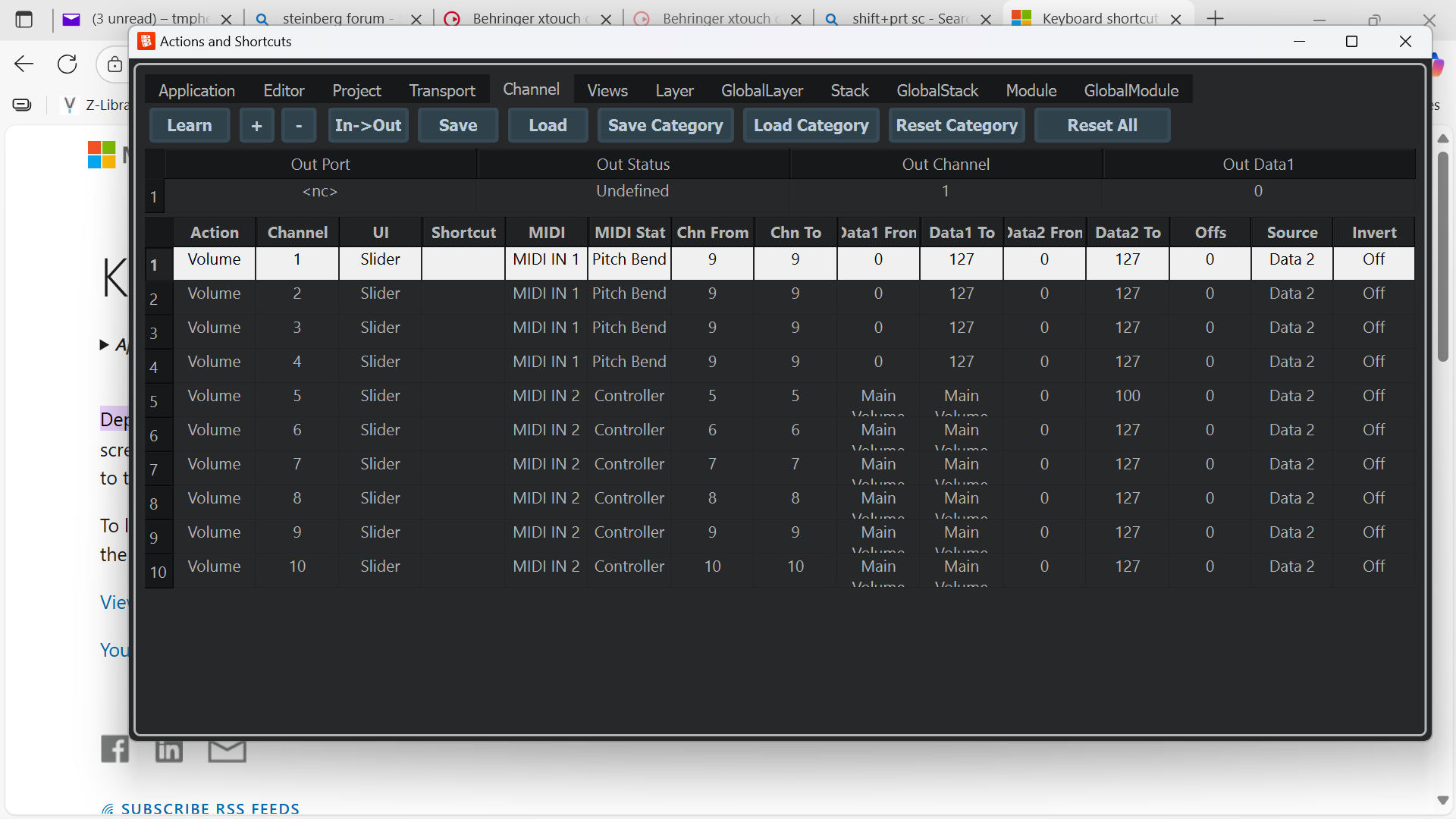The height and width of the screenshot is (819, 1456).
Task: Click the plus button to add action
Action: point(256,126)
